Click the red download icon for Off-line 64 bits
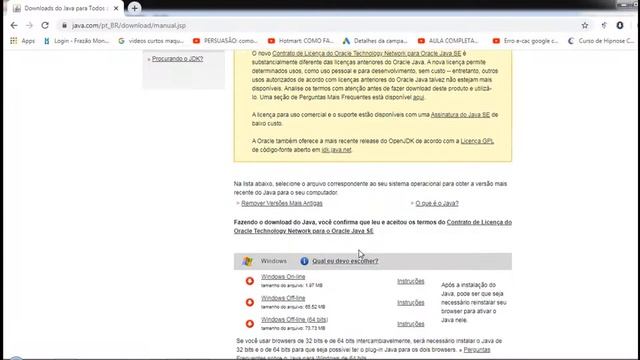Viewport: 640px width, 360px height. pyautogui.click(x=250, y=324)
